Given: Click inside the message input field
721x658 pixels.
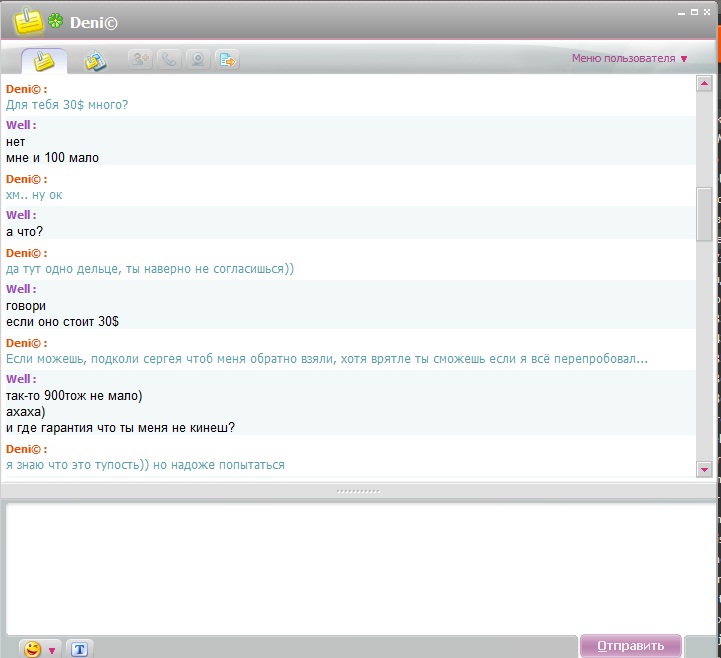Looking at the screenshot, I should pyautogui.click(x=360, y=569).
